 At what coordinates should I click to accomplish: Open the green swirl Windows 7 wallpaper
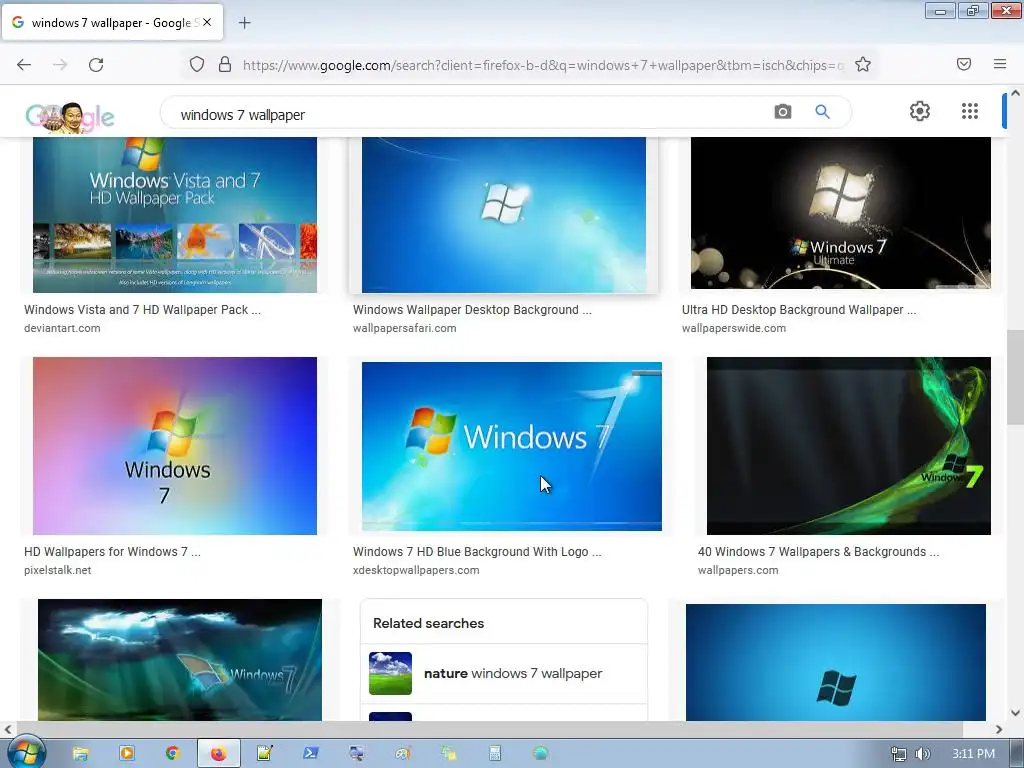click(x=848, y=446)
